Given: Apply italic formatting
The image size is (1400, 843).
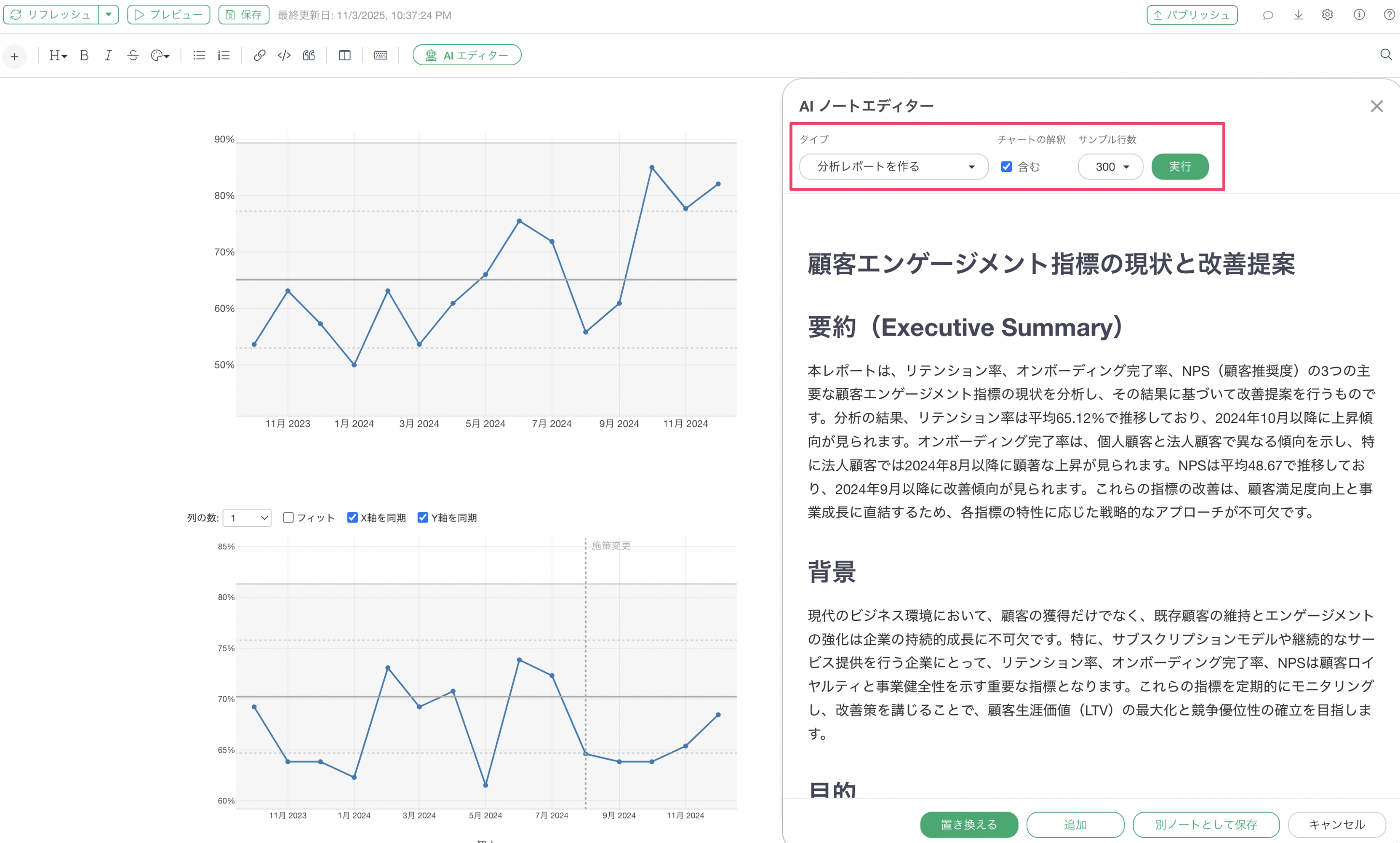Looking at the screenshot, I should [x=108, y=55].
